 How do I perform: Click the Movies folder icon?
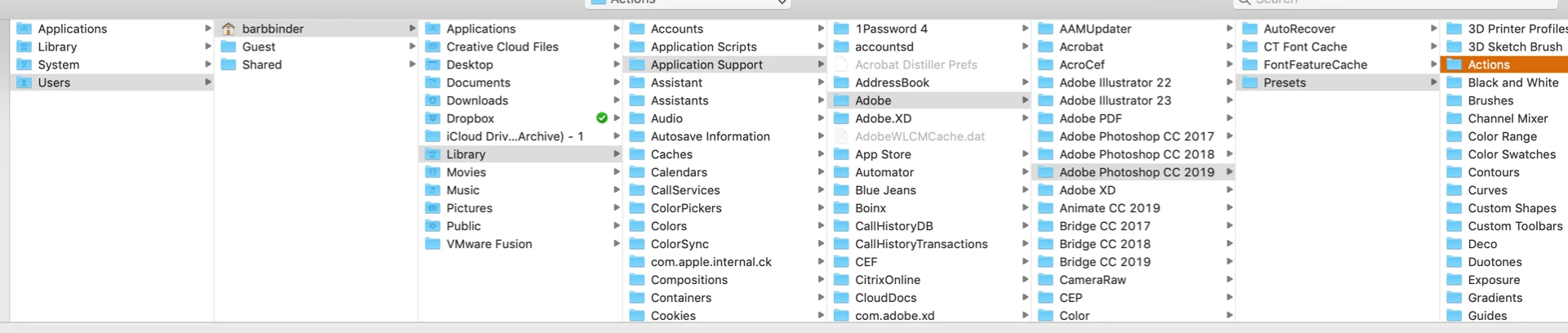[x=433, y=172]
